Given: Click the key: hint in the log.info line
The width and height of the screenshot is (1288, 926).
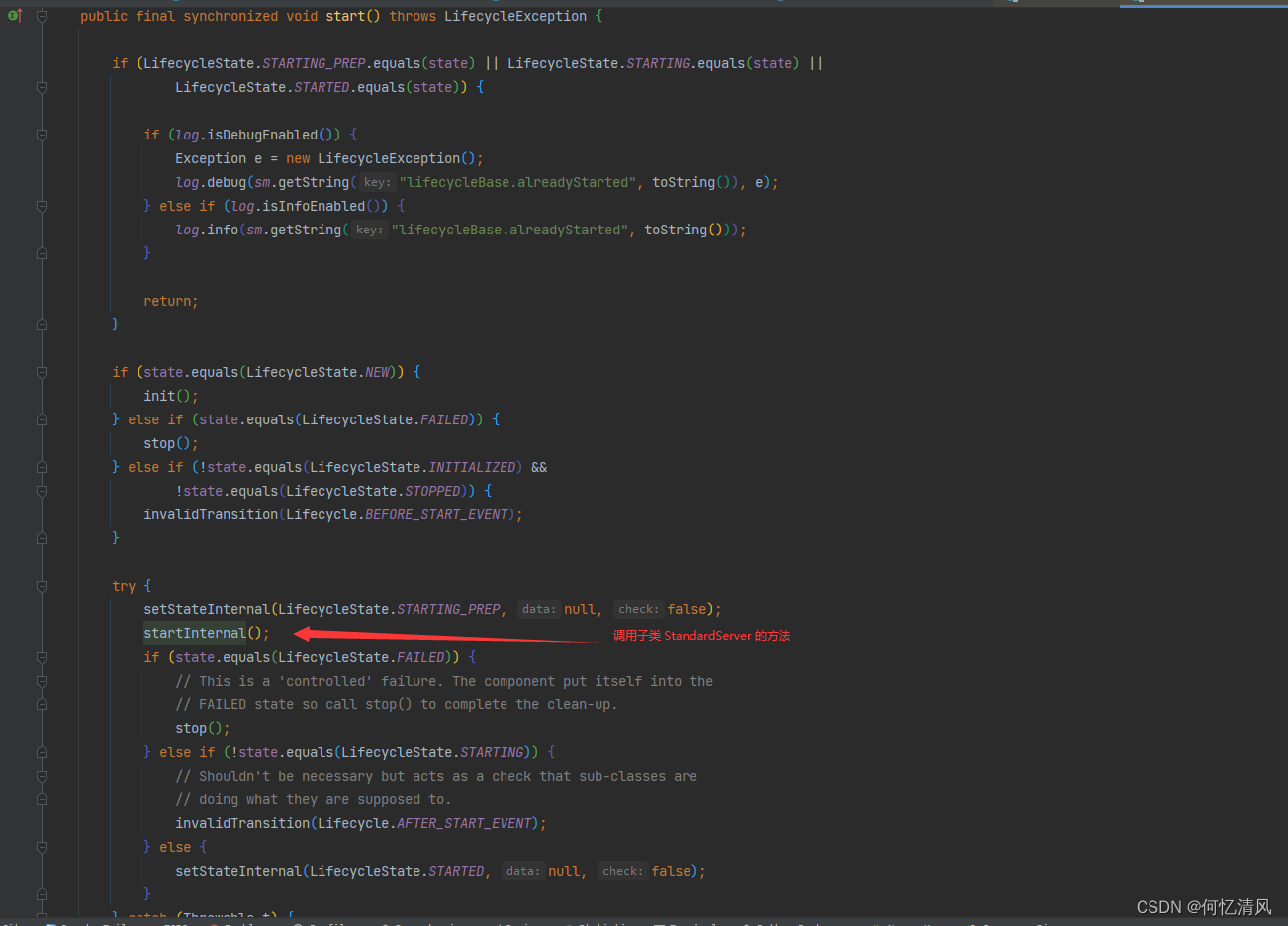Looking at the screenshot, I should pos(369,230).
